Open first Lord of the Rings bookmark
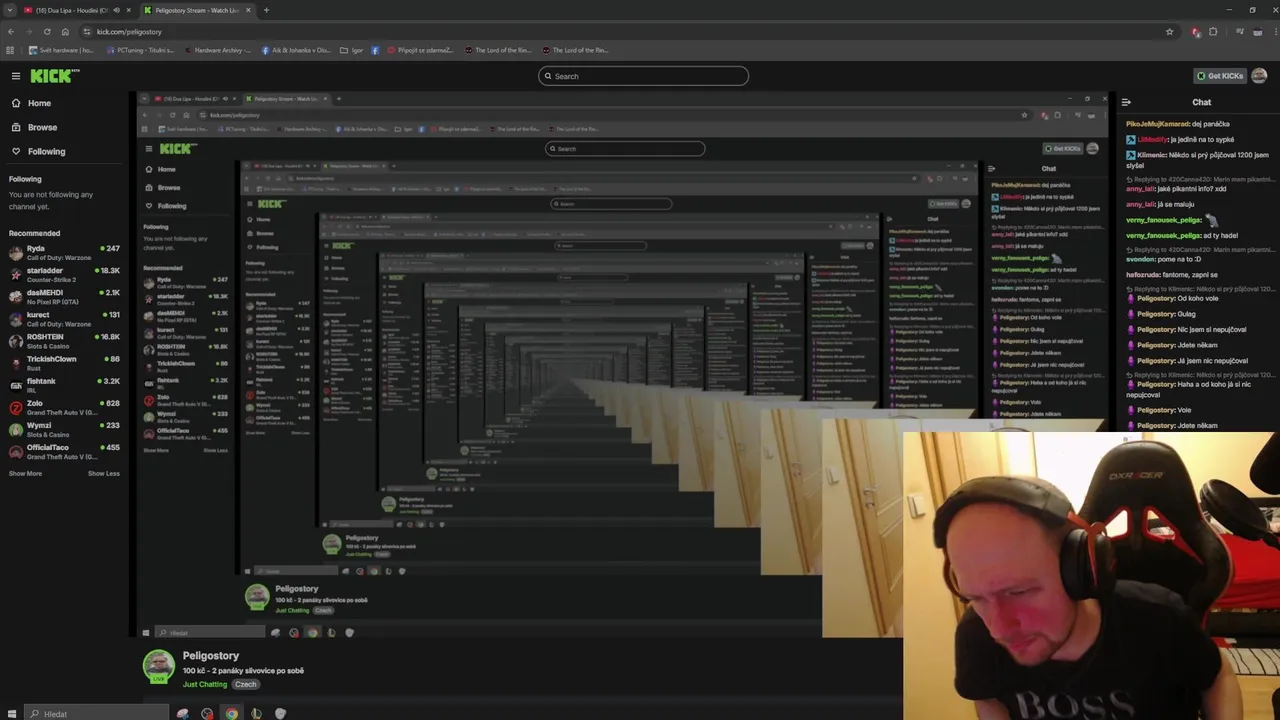The image size is (1280, 720). tap(497, 50)
